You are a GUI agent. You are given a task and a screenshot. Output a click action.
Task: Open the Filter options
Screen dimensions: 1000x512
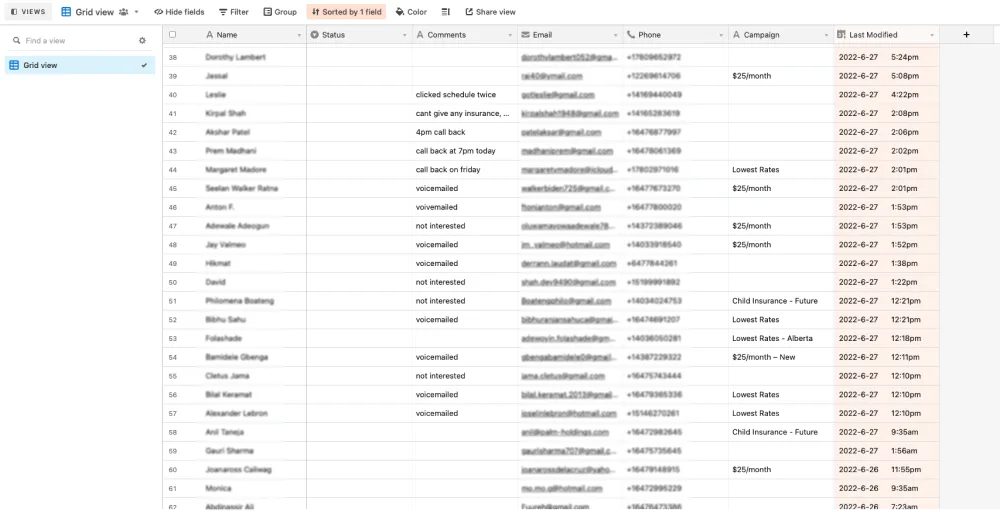233,11
